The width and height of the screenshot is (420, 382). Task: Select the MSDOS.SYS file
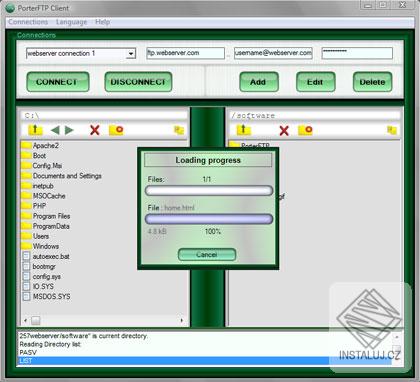[46, 296]
